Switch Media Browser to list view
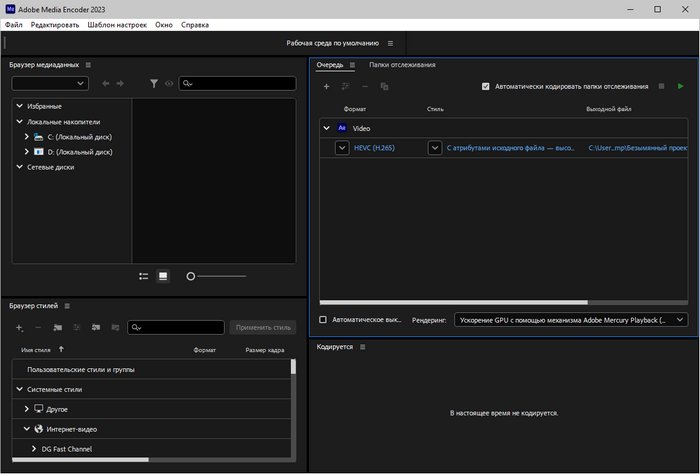The image size is (700, 474). 143,276
